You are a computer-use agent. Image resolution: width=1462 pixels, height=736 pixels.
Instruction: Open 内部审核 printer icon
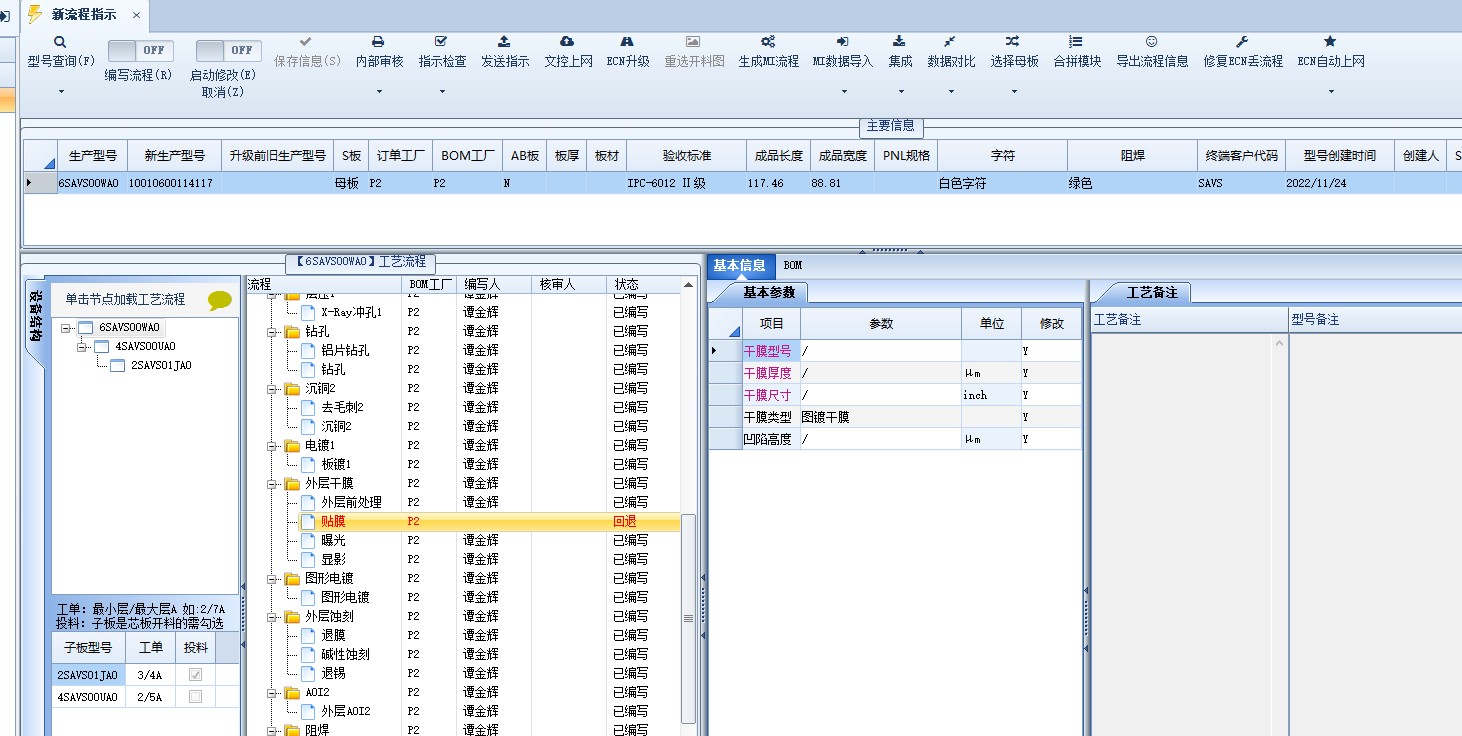pos(379,42)
